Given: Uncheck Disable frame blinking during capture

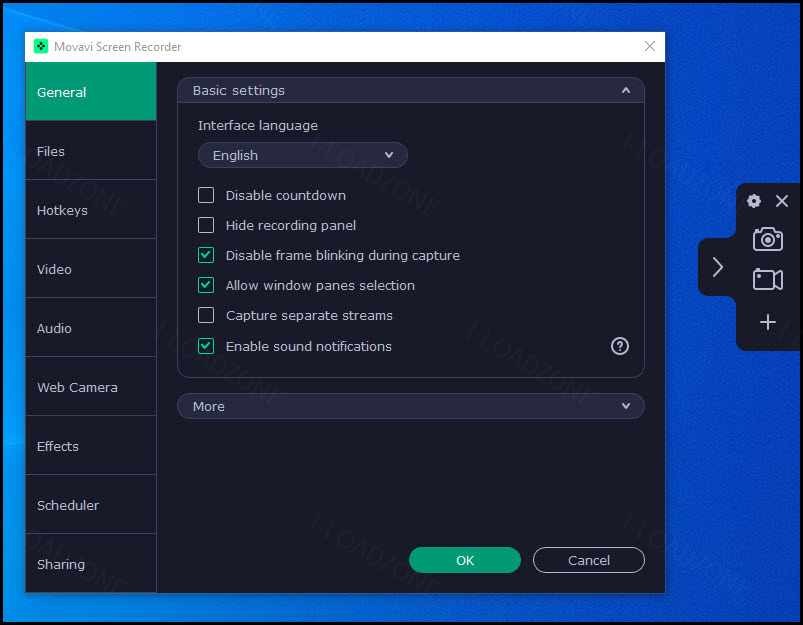Looking at the screenshot, I should point(206,255).
